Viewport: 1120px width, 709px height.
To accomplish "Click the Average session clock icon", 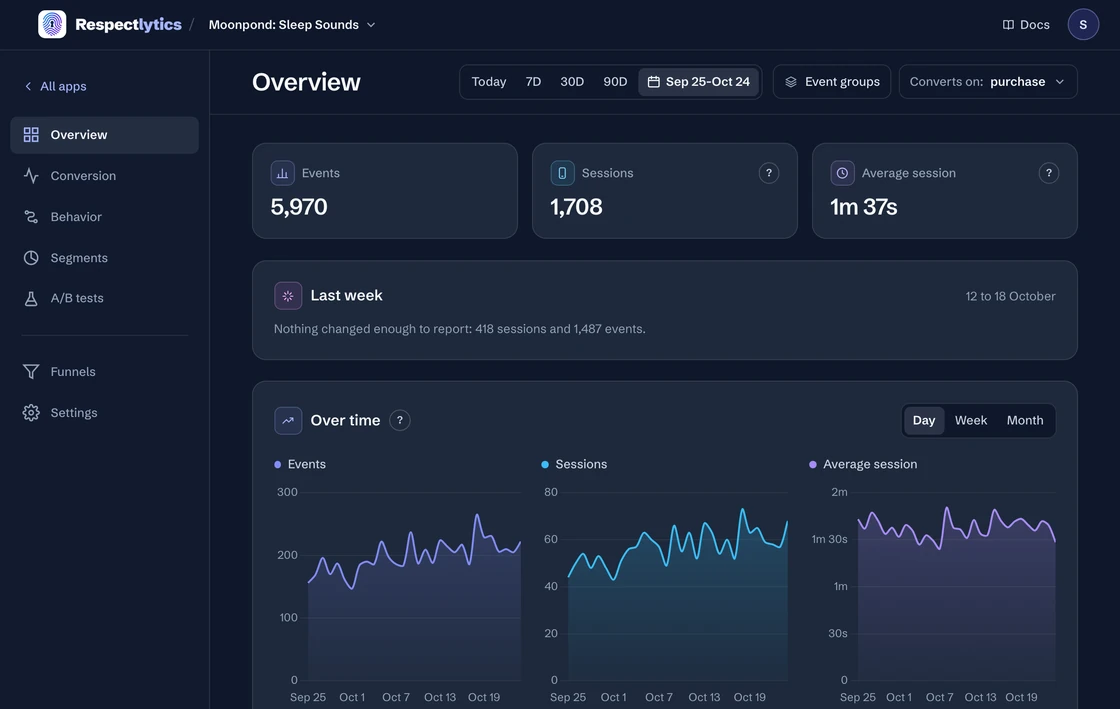I will [843, 174].
